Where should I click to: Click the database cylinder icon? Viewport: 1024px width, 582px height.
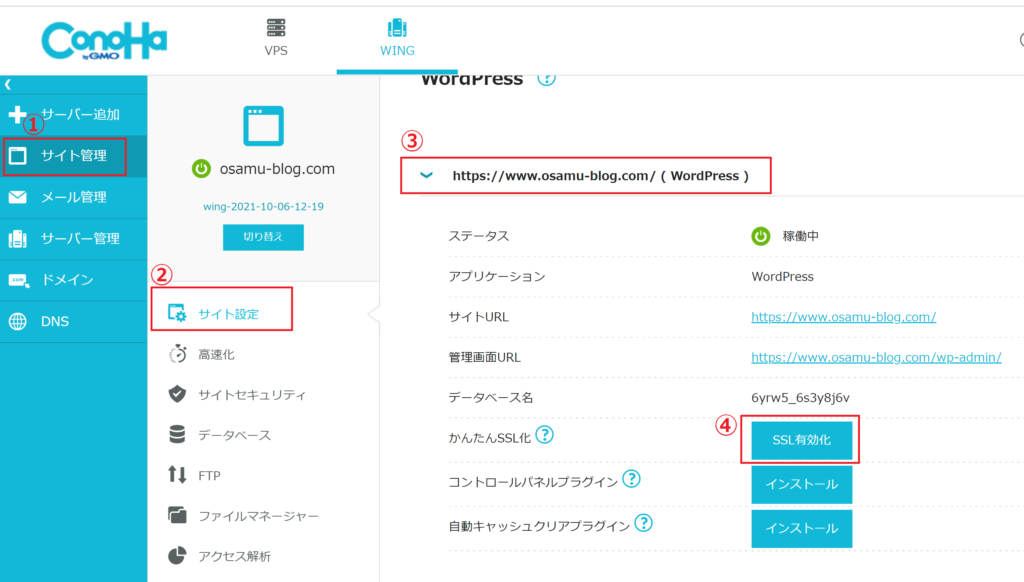point(177,434)
